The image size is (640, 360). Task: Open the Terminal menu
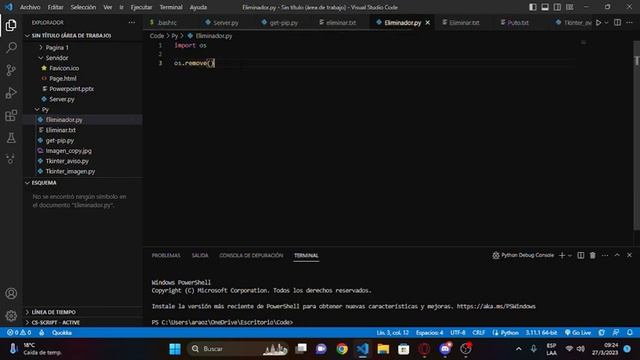pyautogui.click(x=171, y=7)
